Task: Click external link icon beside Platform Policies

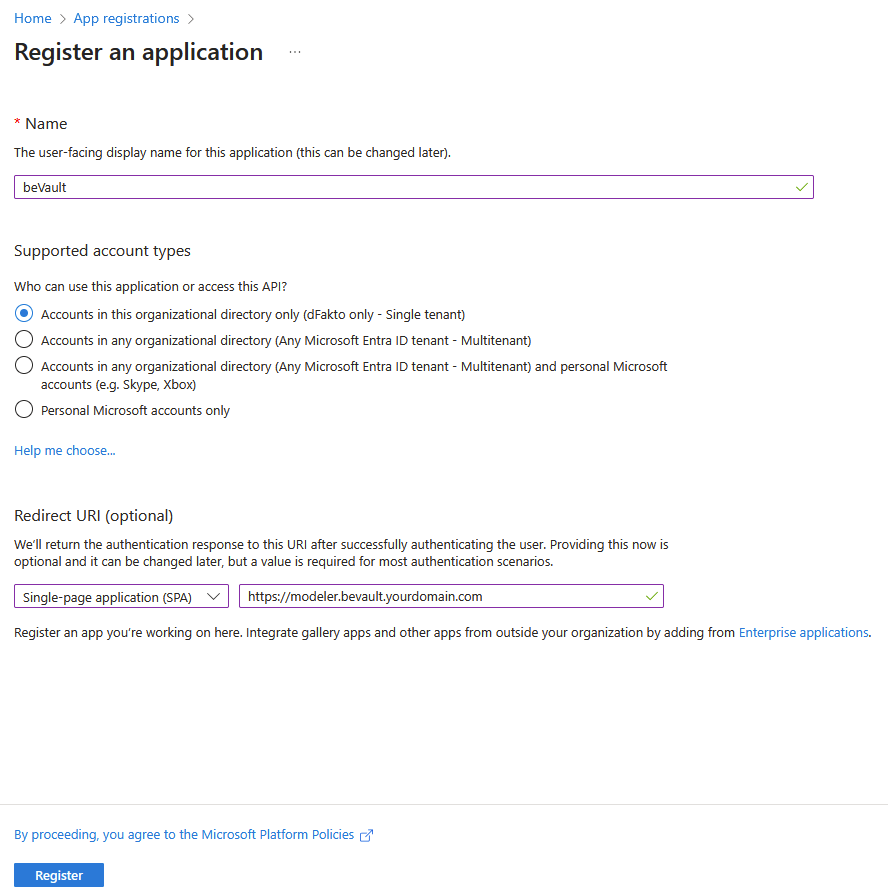Action: pos(366,835)
